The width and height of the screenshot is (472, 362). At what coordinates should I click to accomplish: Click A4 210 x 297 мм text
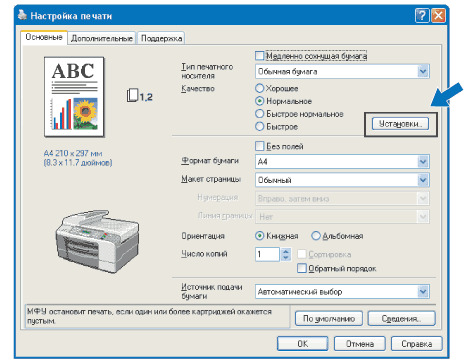73,153
